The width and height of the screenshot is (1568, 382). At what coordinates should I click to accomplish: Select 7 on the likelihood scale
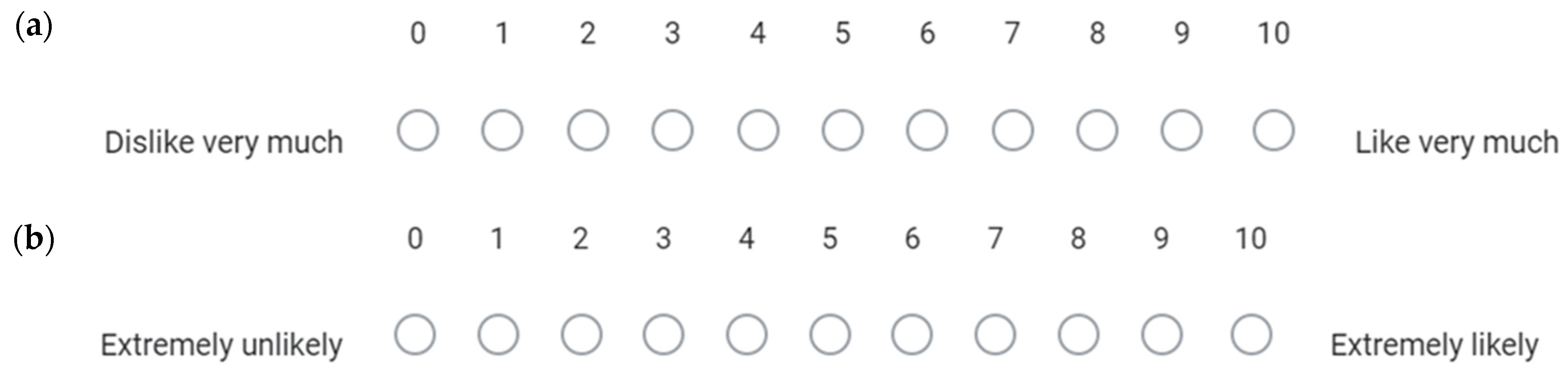pos(995,334)
